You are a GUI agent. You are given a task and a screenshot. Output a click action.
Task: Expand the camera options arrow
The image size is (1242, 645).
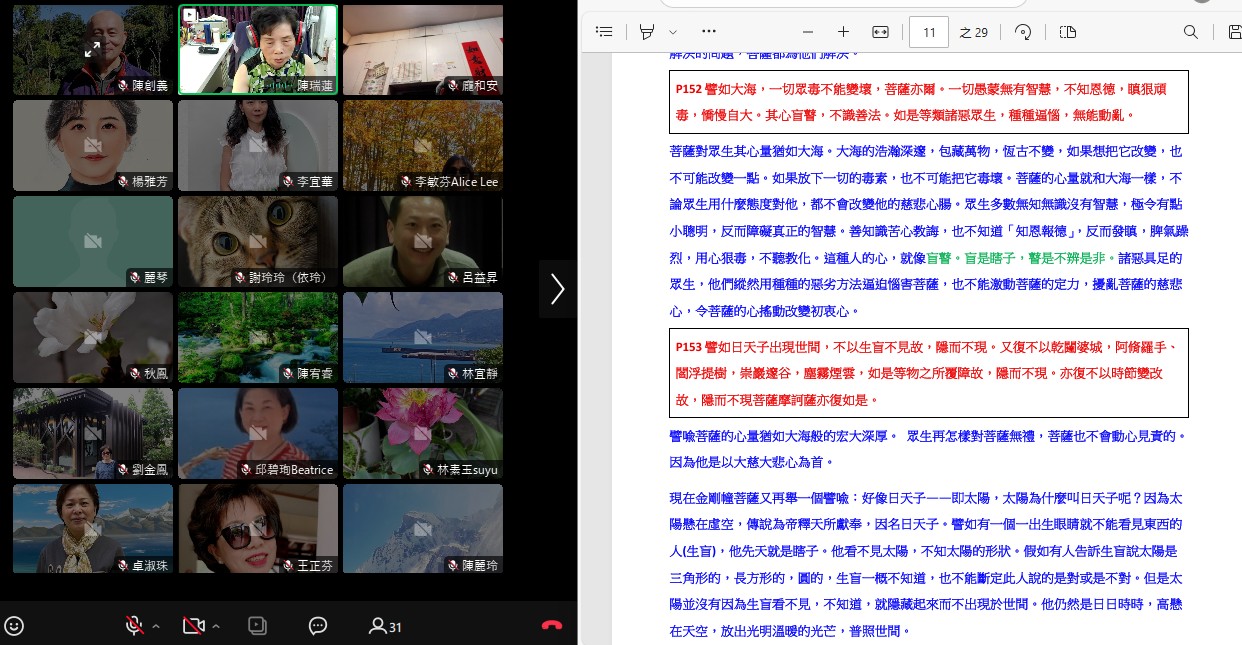216,626
